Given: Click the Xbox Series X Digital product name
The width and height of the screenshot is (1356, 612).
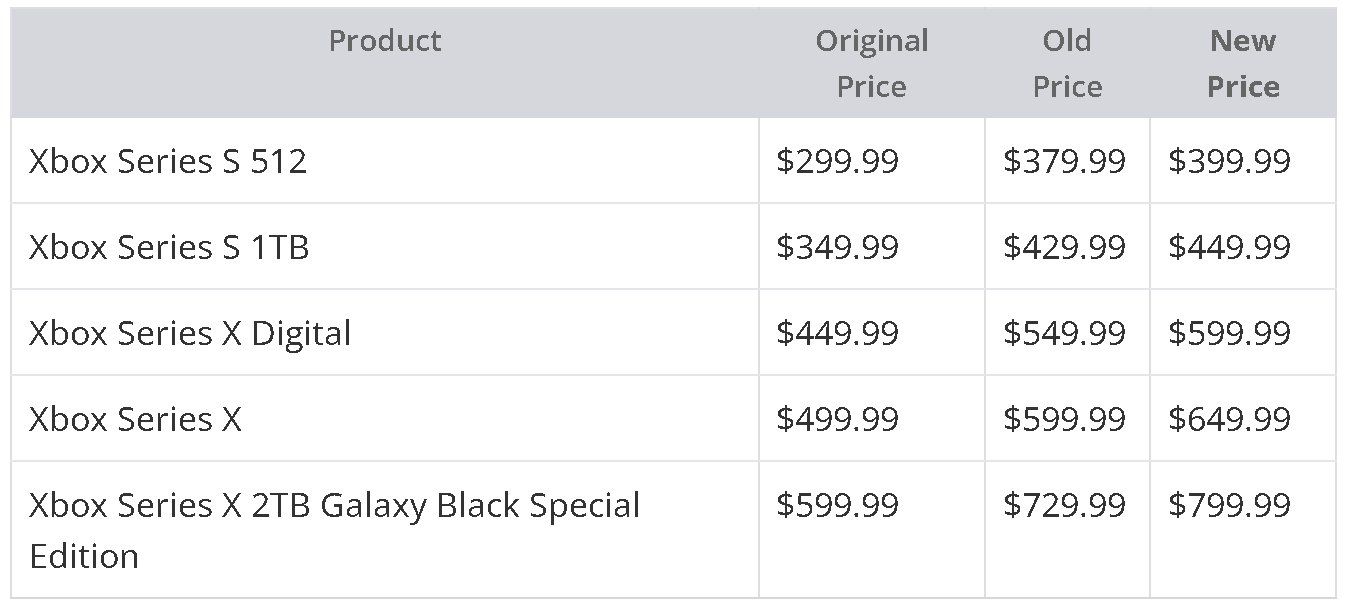Looking at the screenshot, I should (190, 333).
